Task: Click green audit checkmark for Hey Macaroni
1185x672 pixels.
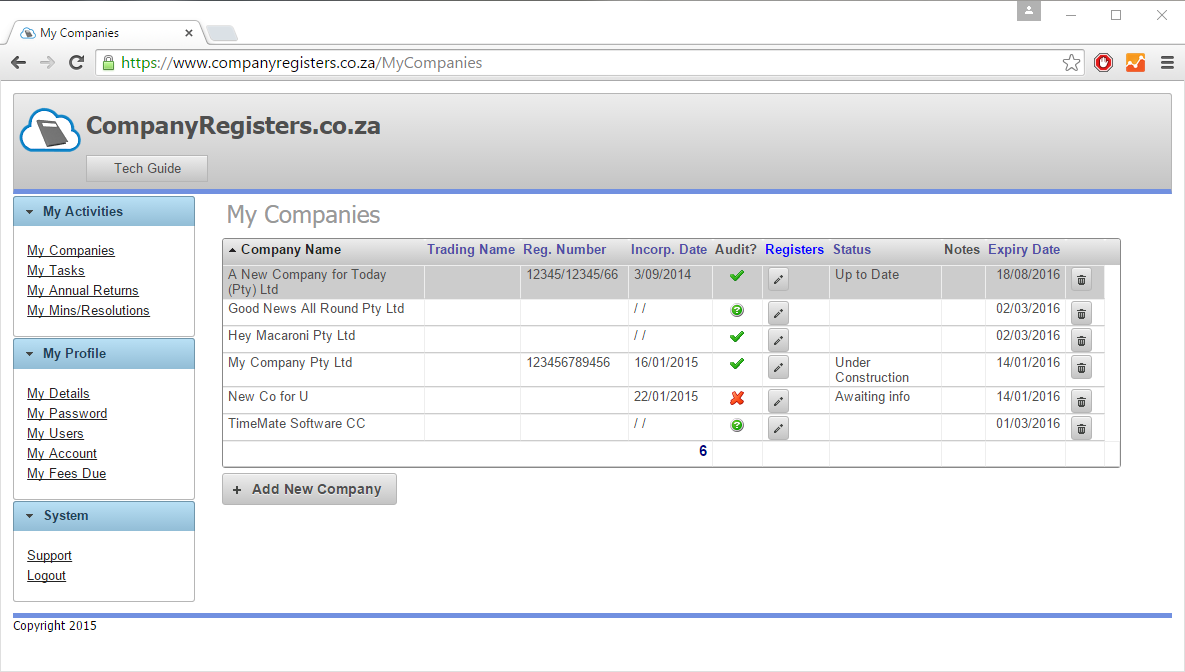Action: [x=737, y=337]
